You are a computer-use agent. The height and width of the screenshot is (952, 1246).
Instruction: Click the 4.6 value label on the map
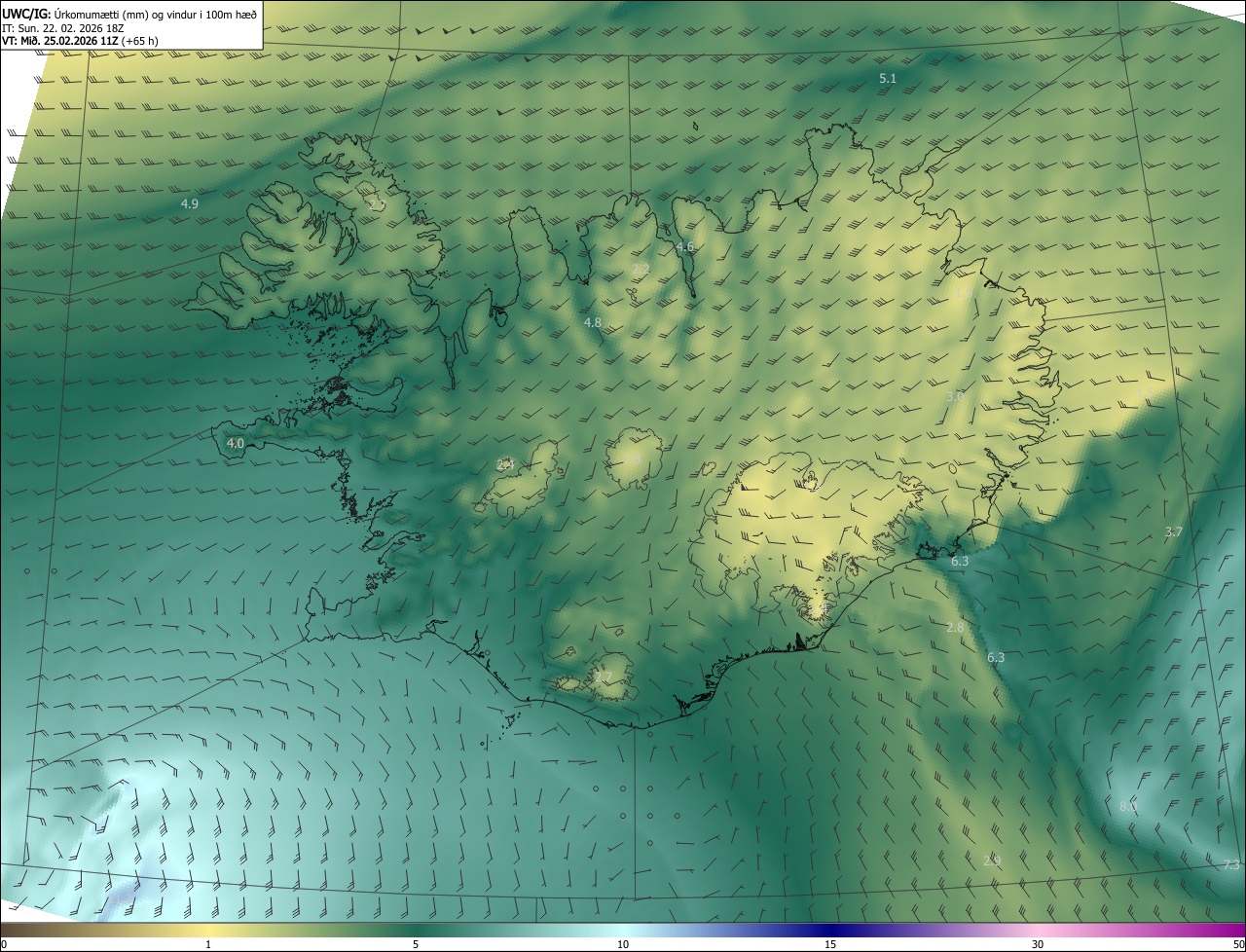pos(685,247)
